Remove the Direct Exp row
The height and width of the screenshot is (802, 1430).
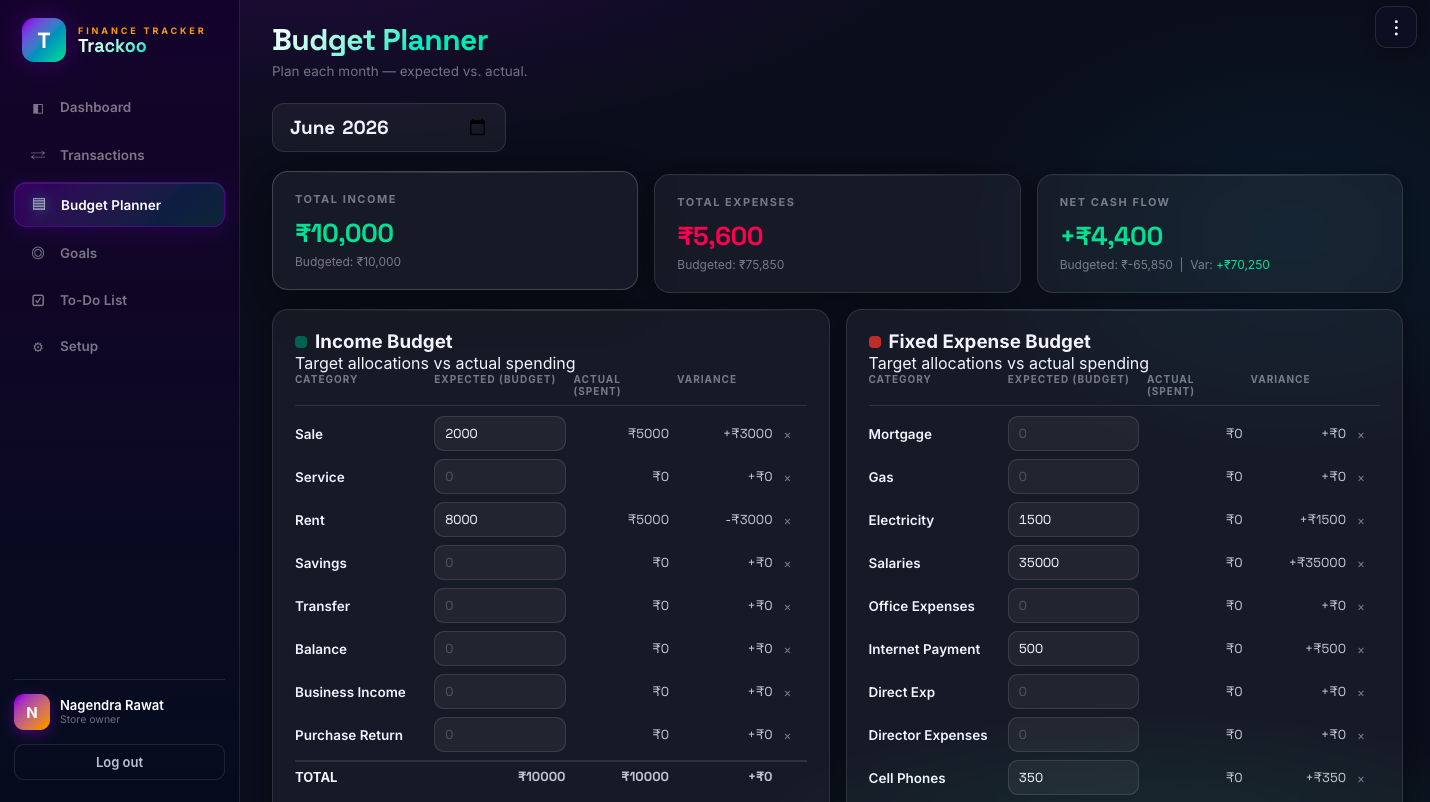[1361, 693]
